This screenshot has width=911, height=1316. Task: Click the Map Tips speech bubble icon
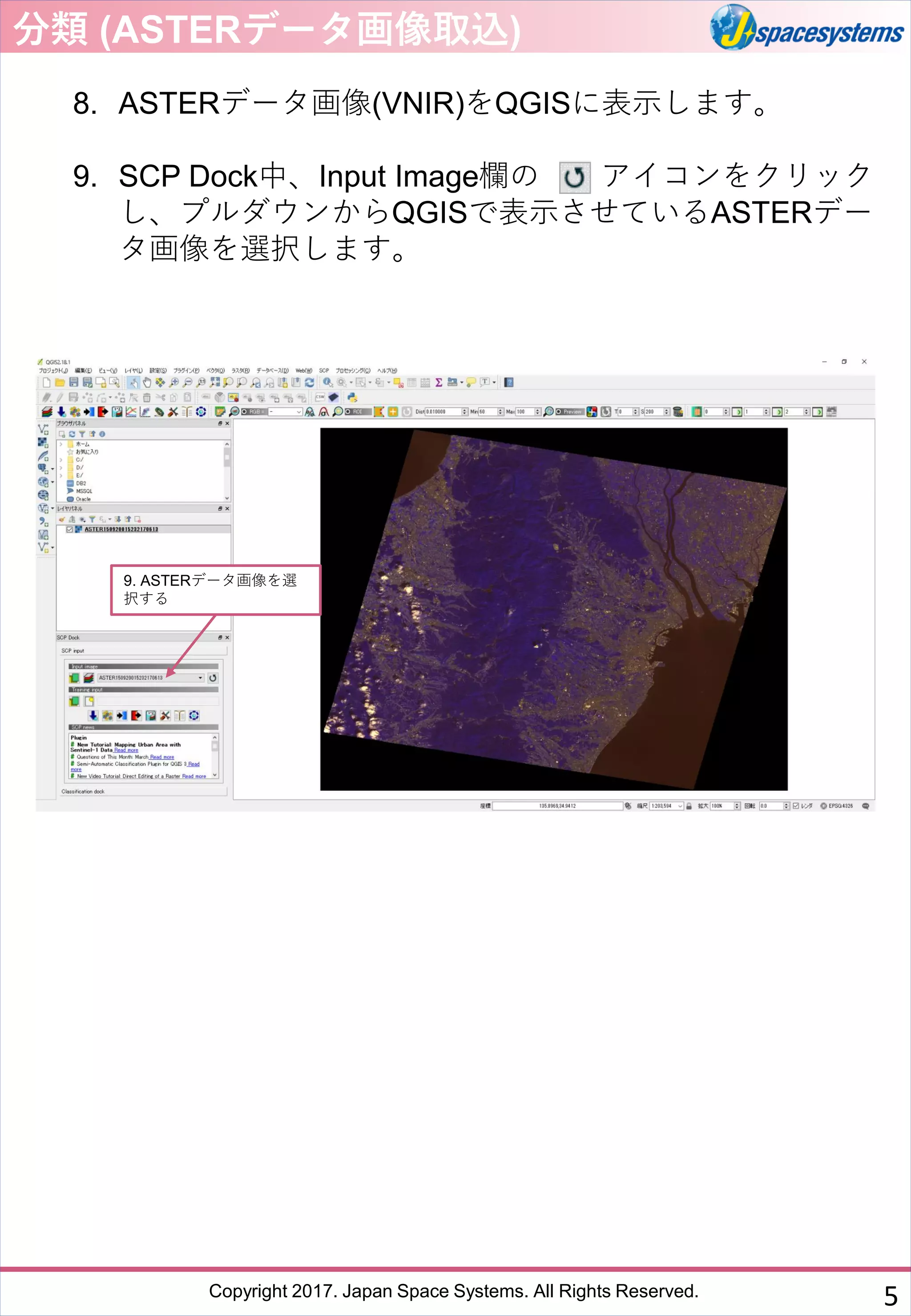click(x=471, y=382)
